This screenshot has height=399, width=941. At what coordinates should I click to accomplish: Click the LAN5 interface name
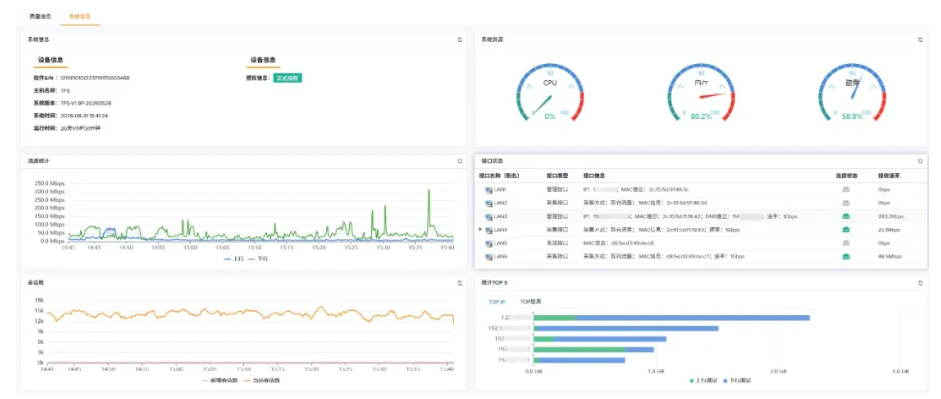[501, 243]
